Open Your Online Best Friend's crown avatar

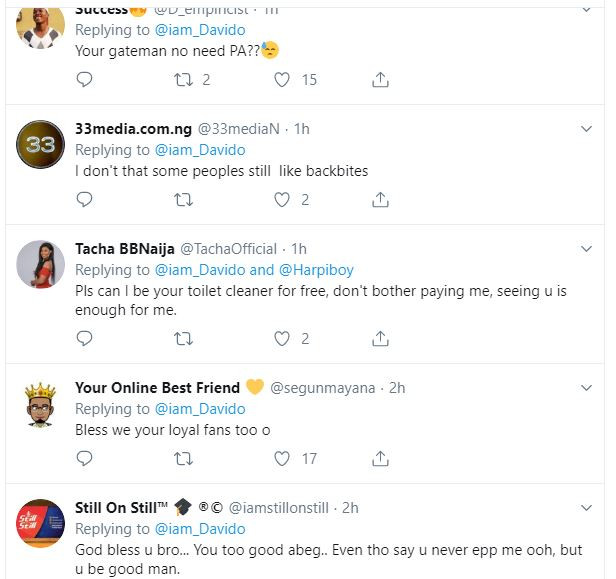(x=41, y=404)
